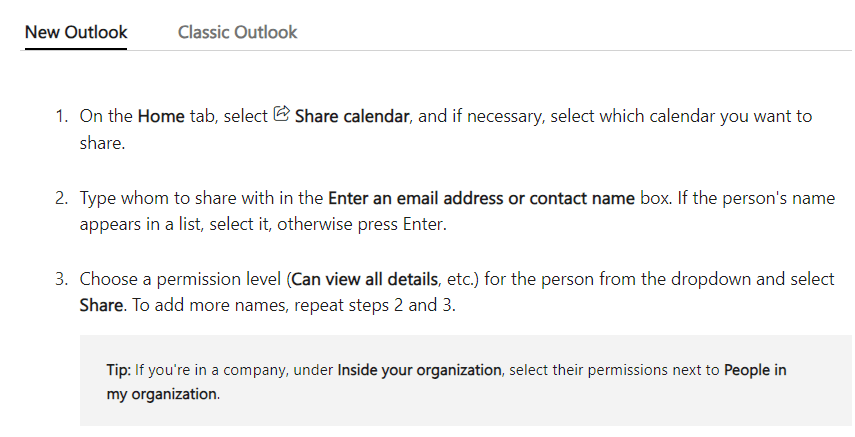Click the word "share." ending step 1
This screenshot has width=855, height=437.
pos(103,143)
